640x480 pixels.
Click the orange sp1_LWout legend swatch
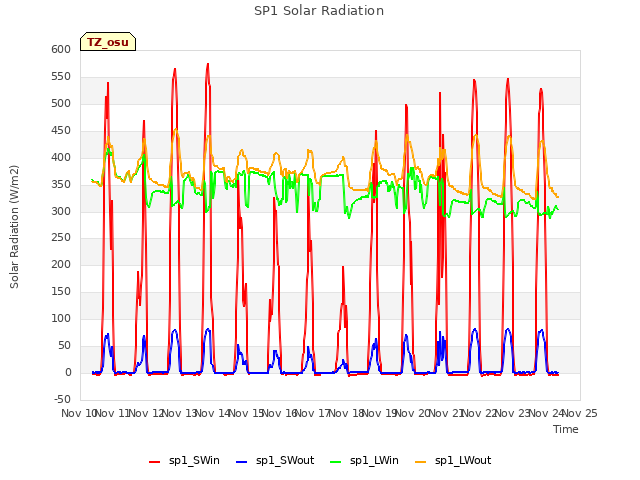[420, 462]
